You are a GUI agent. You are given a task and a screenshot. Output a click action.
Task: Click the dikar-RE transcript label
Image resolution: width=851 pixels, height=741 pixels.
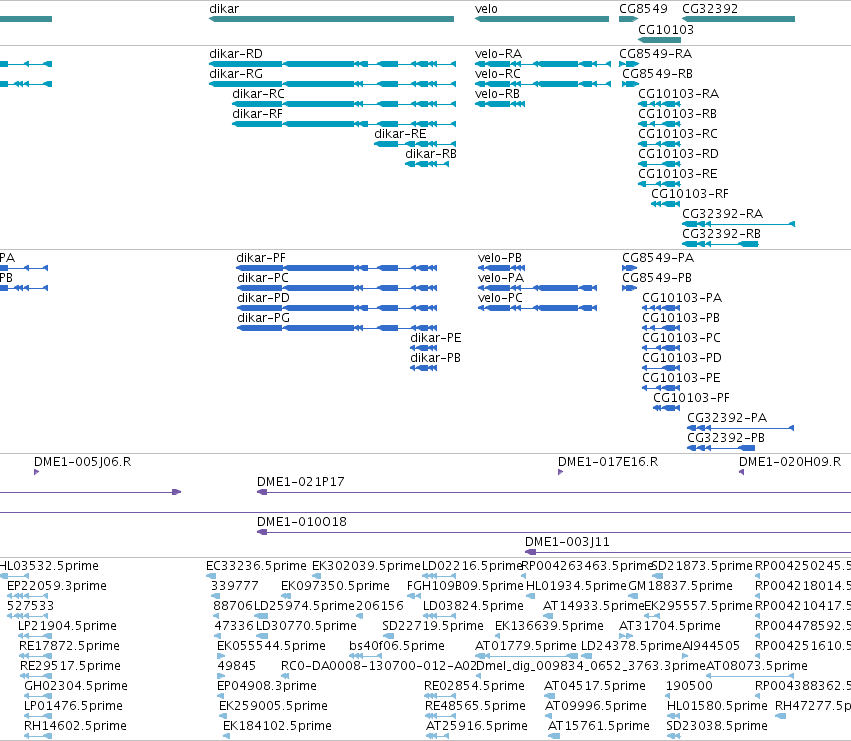click(x=400, y=134)
